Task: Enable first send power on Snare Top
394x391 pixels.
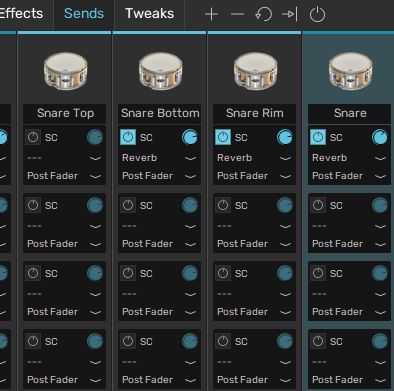Action: (33, 137)
